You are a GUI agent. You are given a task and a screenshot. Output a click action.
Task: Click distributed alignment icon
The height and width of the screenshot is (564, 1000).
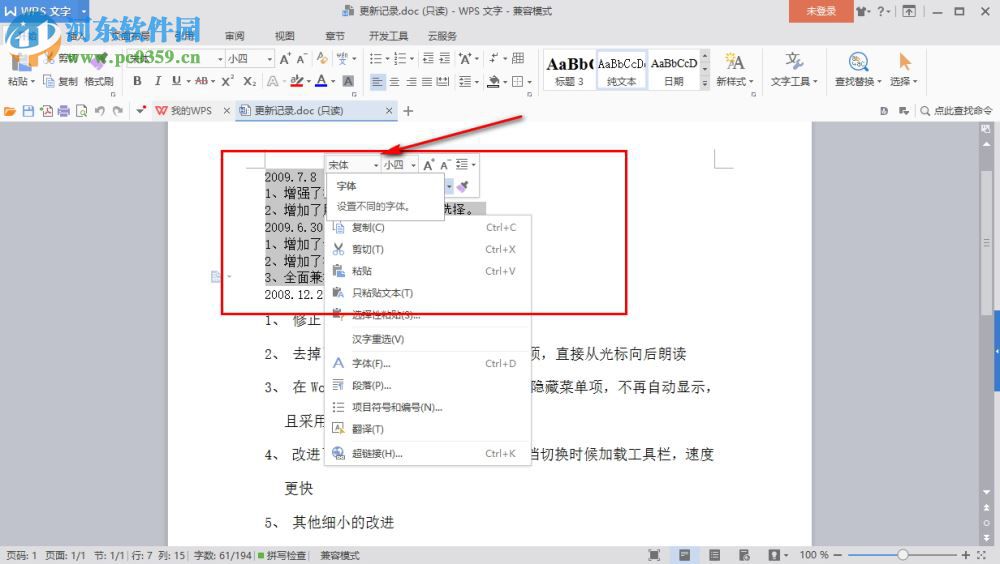point(443,81)
